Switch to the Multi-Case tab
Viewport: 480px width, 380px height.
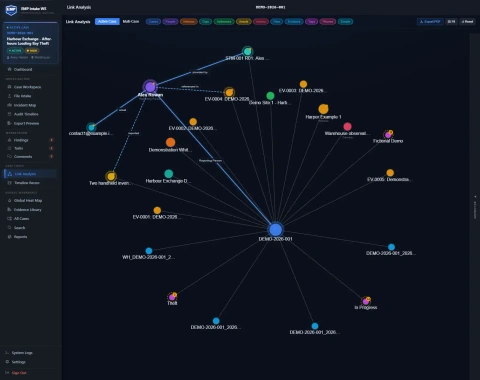pos(131,22)
